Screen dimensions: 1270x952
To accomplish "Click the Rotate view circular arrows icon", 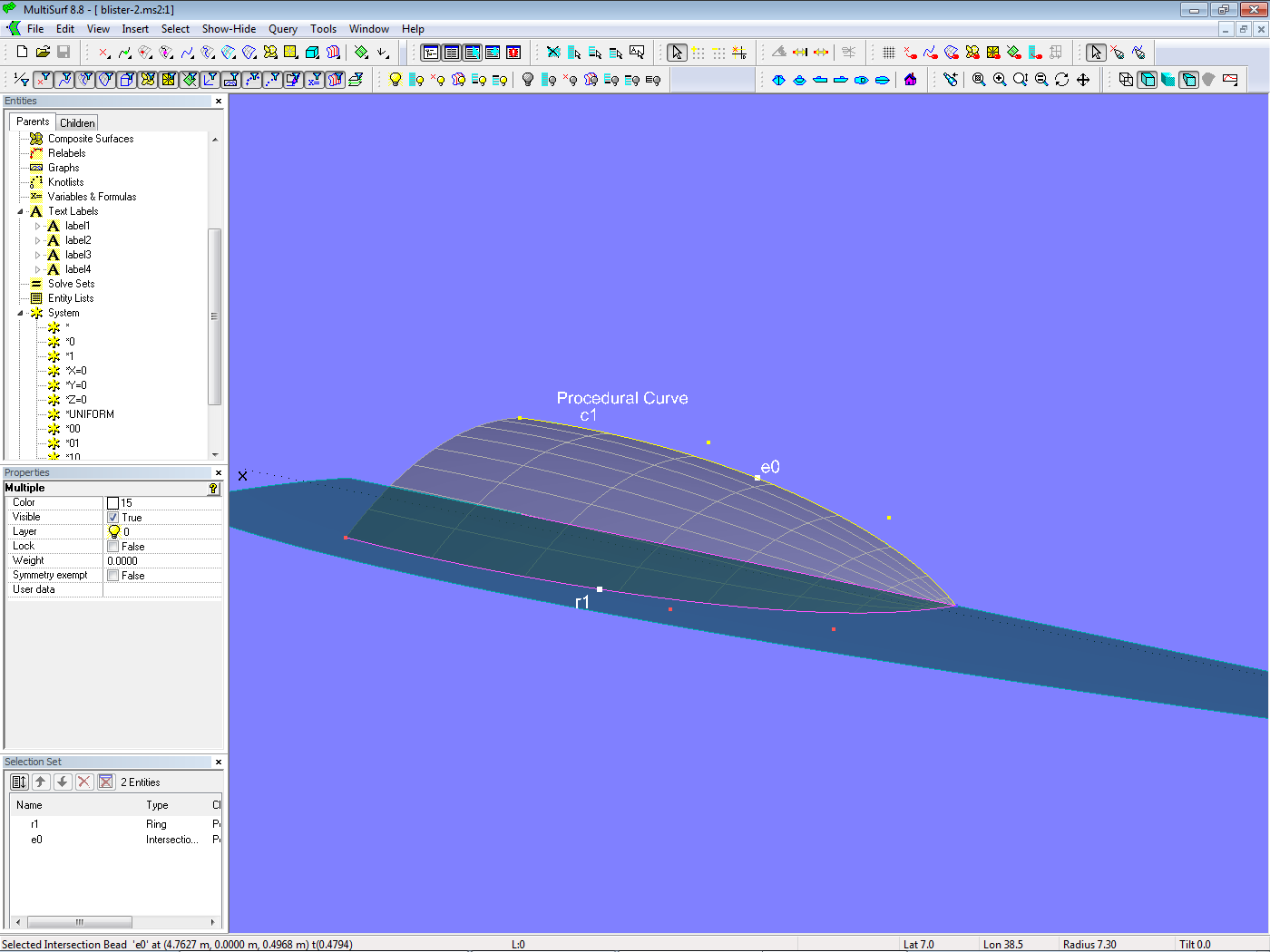I will coord(1062,80).
